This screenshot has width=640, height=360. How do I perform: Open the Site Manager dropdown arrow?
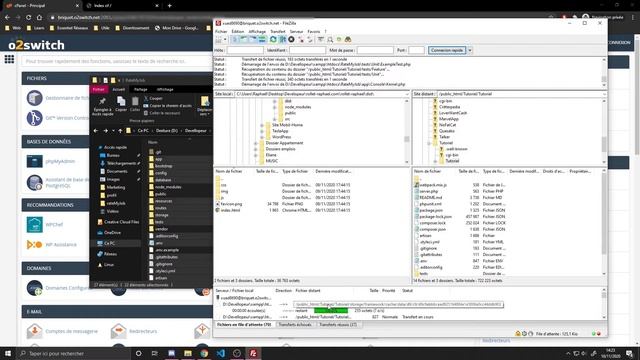[x=225, y=40]
